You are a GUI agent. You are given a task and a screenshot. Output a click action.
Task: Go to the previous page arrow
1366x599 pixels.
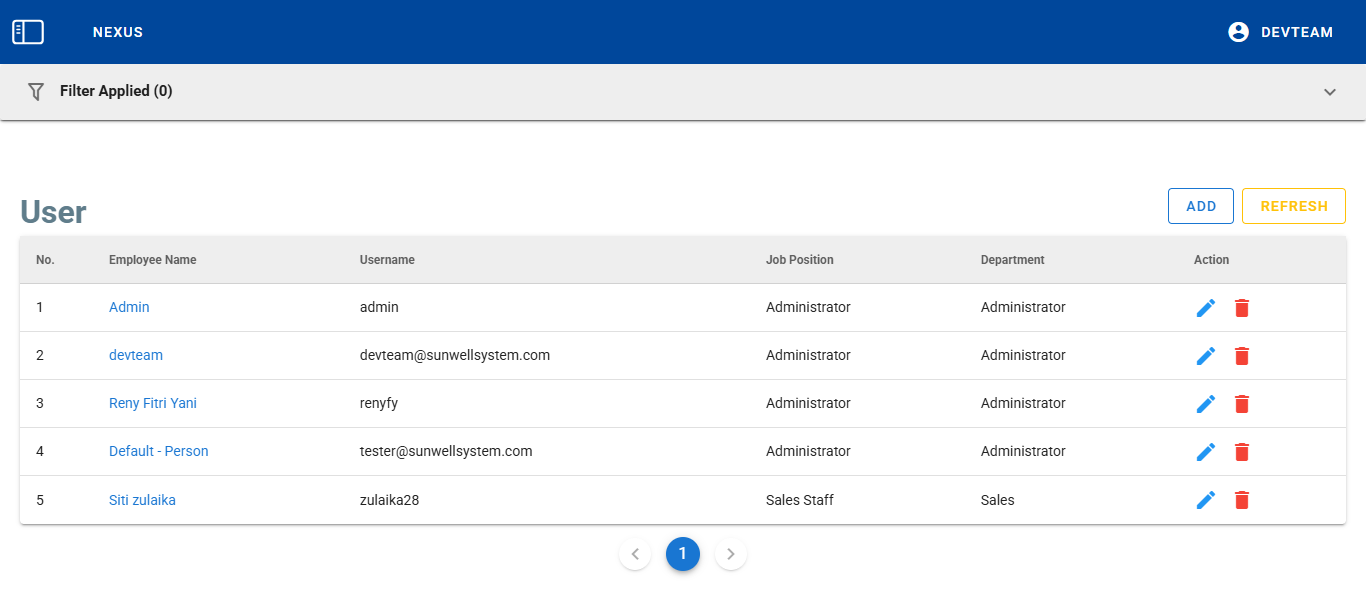(x=635, y=554)
